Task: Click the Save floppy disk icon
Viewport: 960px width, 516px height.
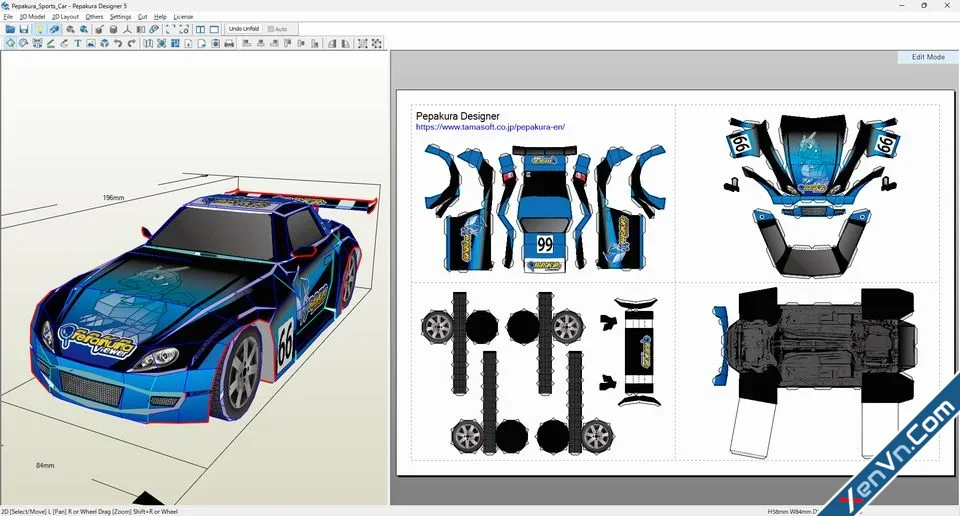Action: 24,29
